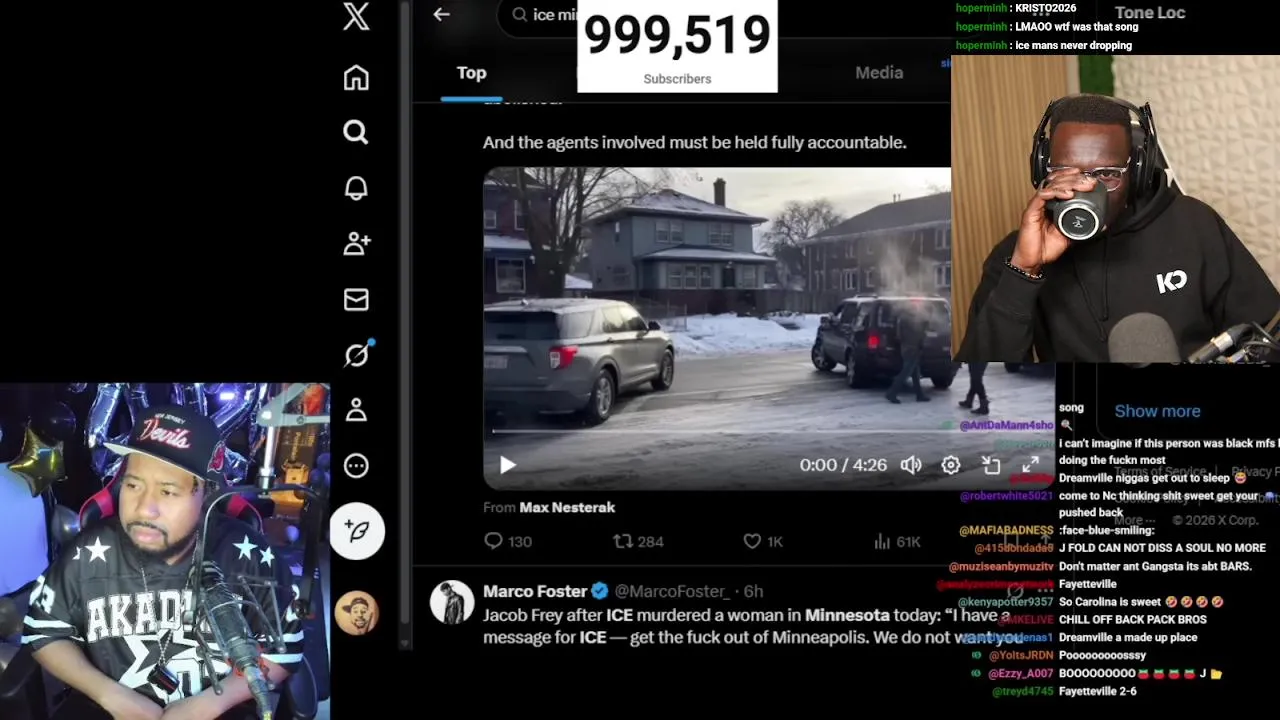
Task: Open Notifications bell icon
Action: click(x=356, y=188)
